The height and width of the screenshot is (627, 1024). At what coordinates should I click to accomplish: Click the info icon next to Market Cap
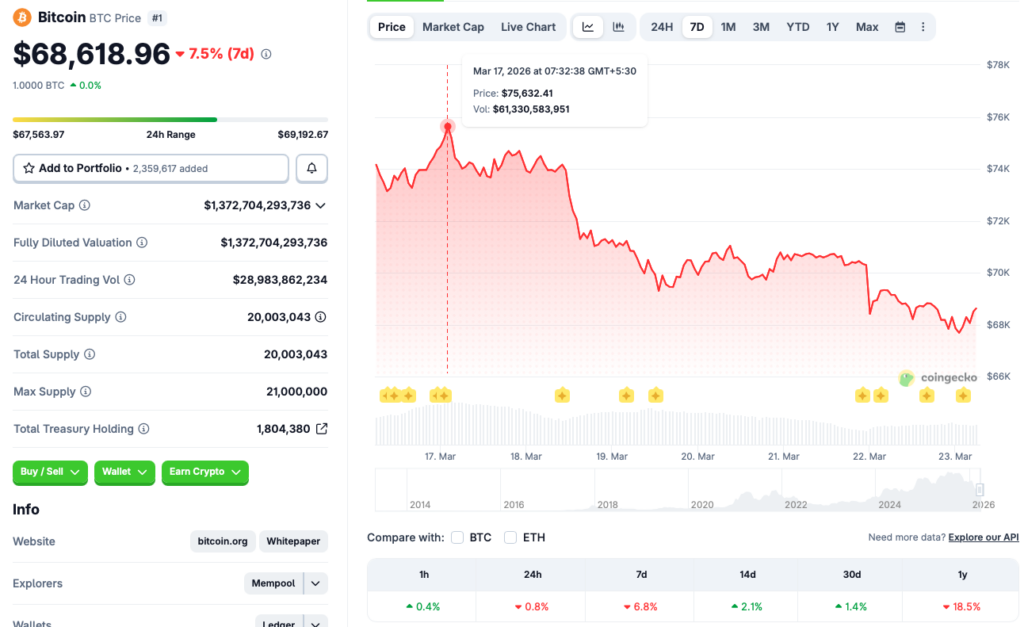click(x=85, y=205)
